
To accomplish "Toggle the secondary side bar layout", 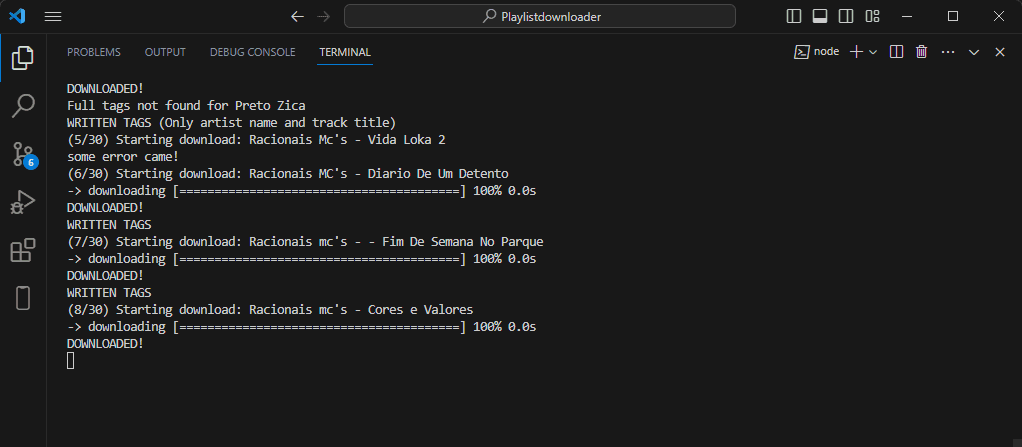I will click(x=846, y=16).
